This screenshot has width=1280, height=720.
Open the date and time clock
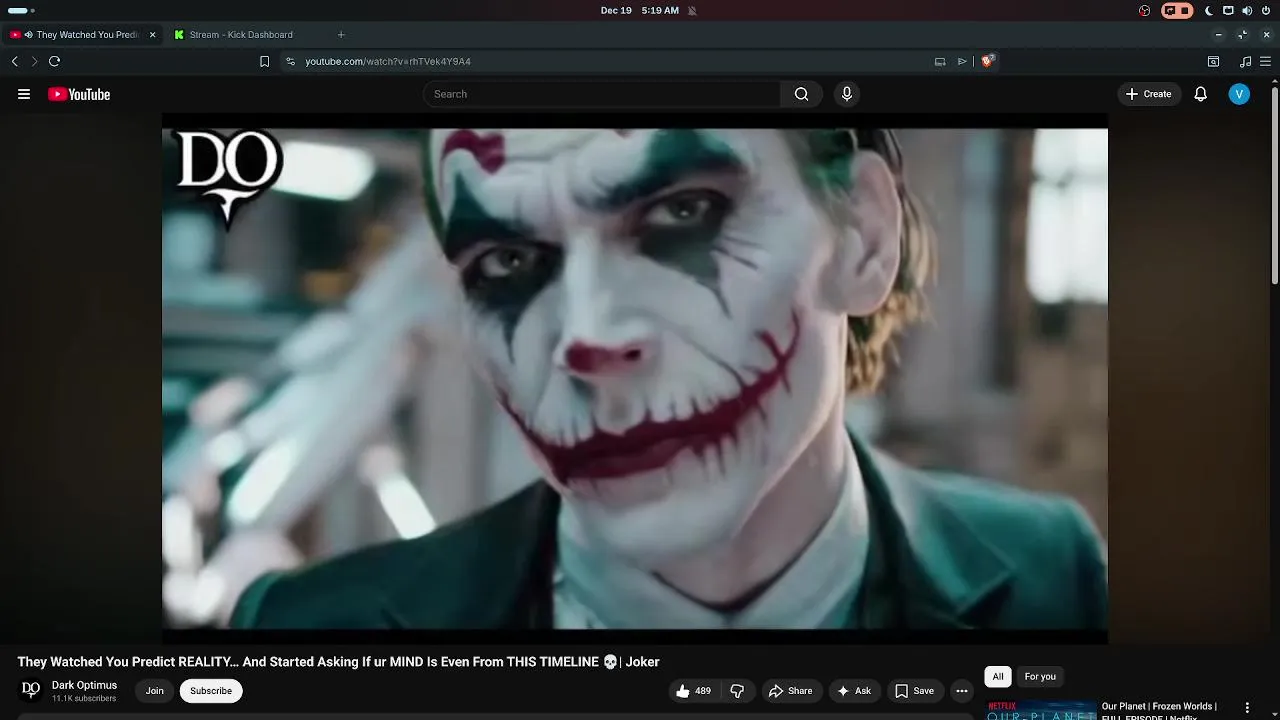point(640,10)
